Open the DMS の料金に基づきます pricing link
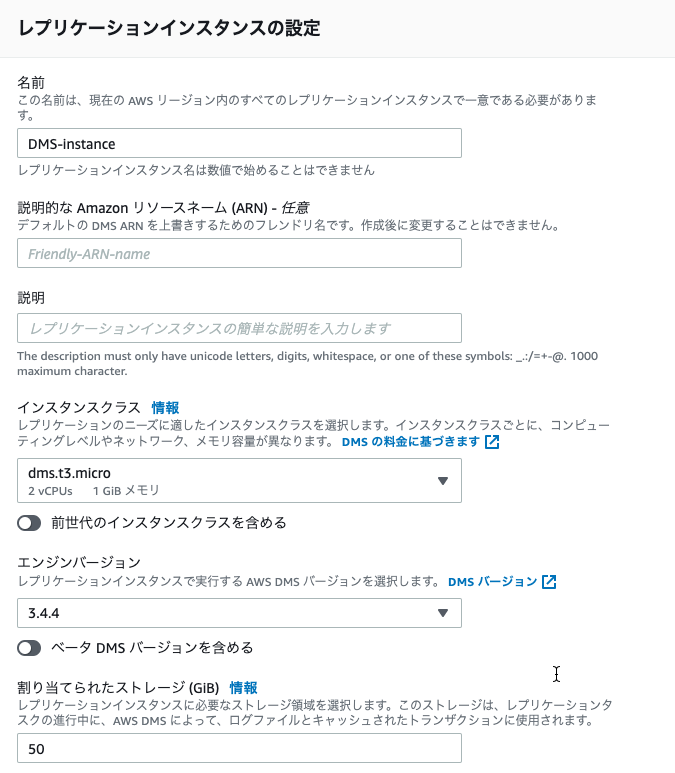This screenshot has height=773, width=675. [411, 442]
